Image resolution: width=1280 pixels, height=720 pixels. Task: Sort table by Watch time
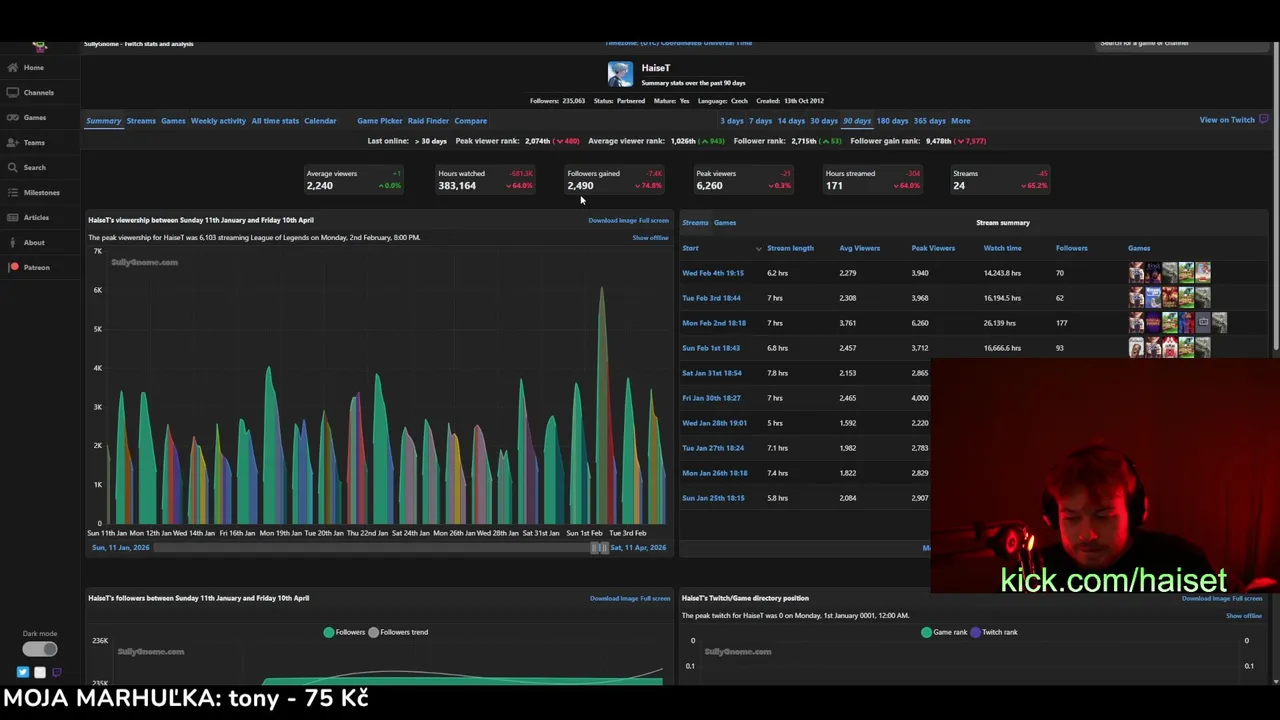(x=1002, y=248)
